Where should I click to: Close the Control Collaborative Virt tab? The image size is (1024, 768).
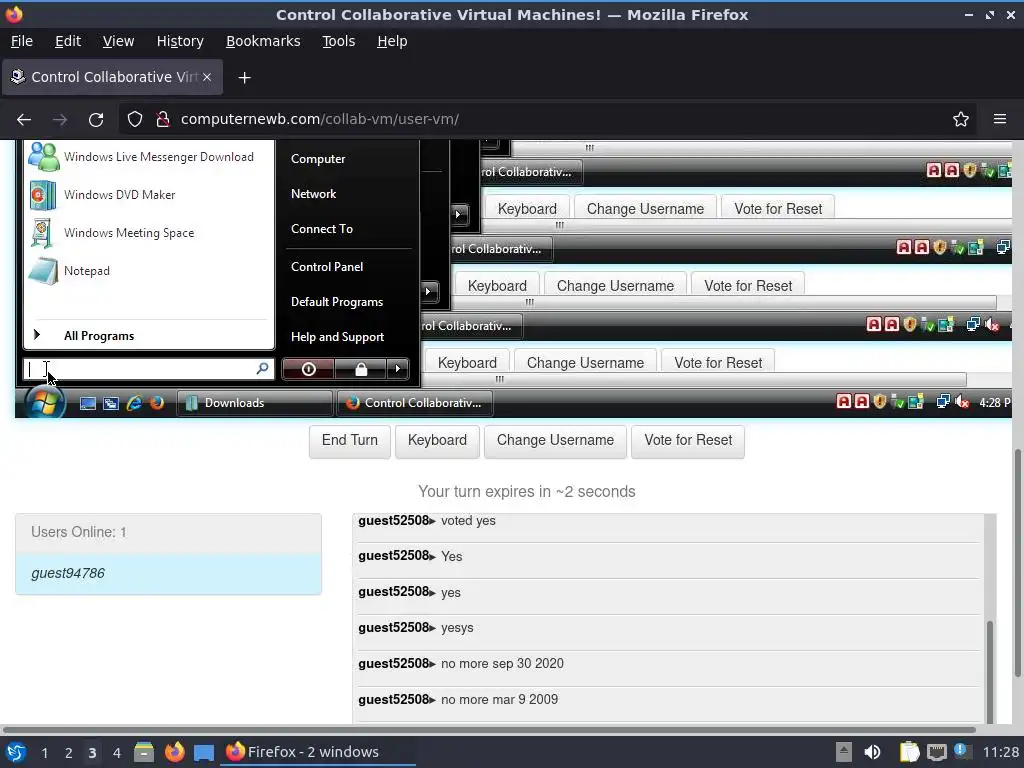tap(206, 77)
